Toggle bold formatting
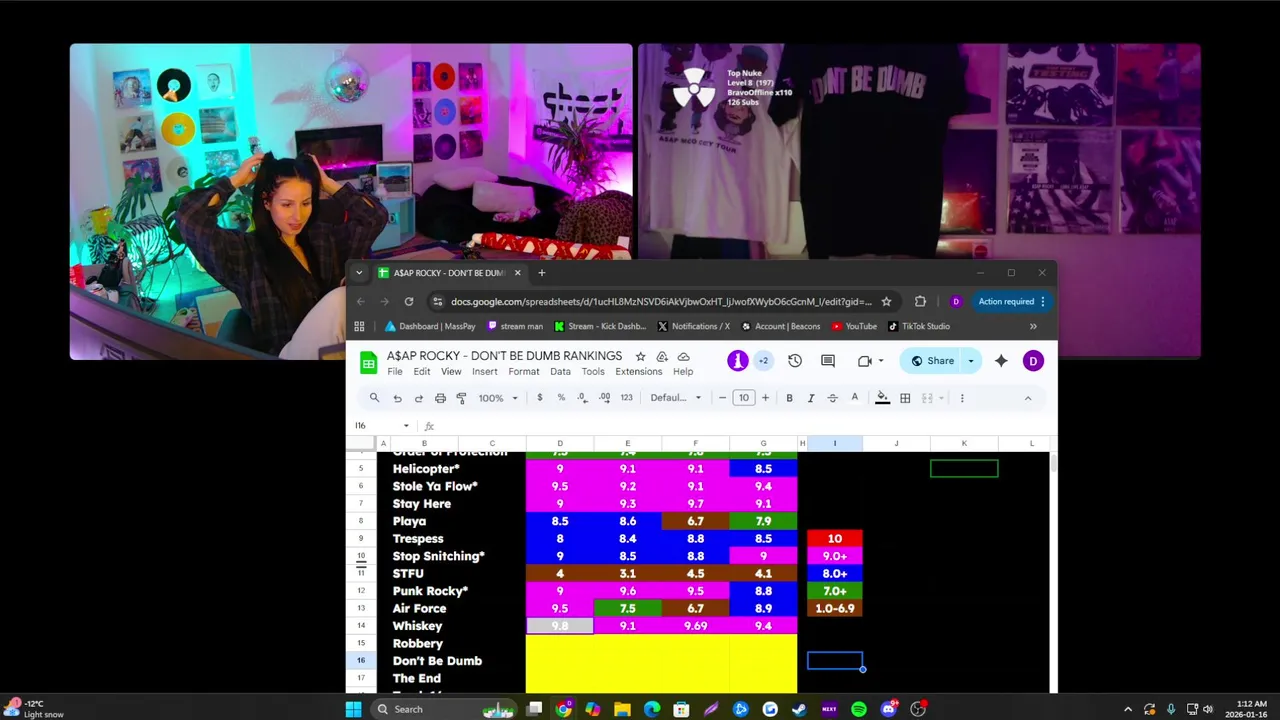 click(789, 398)
